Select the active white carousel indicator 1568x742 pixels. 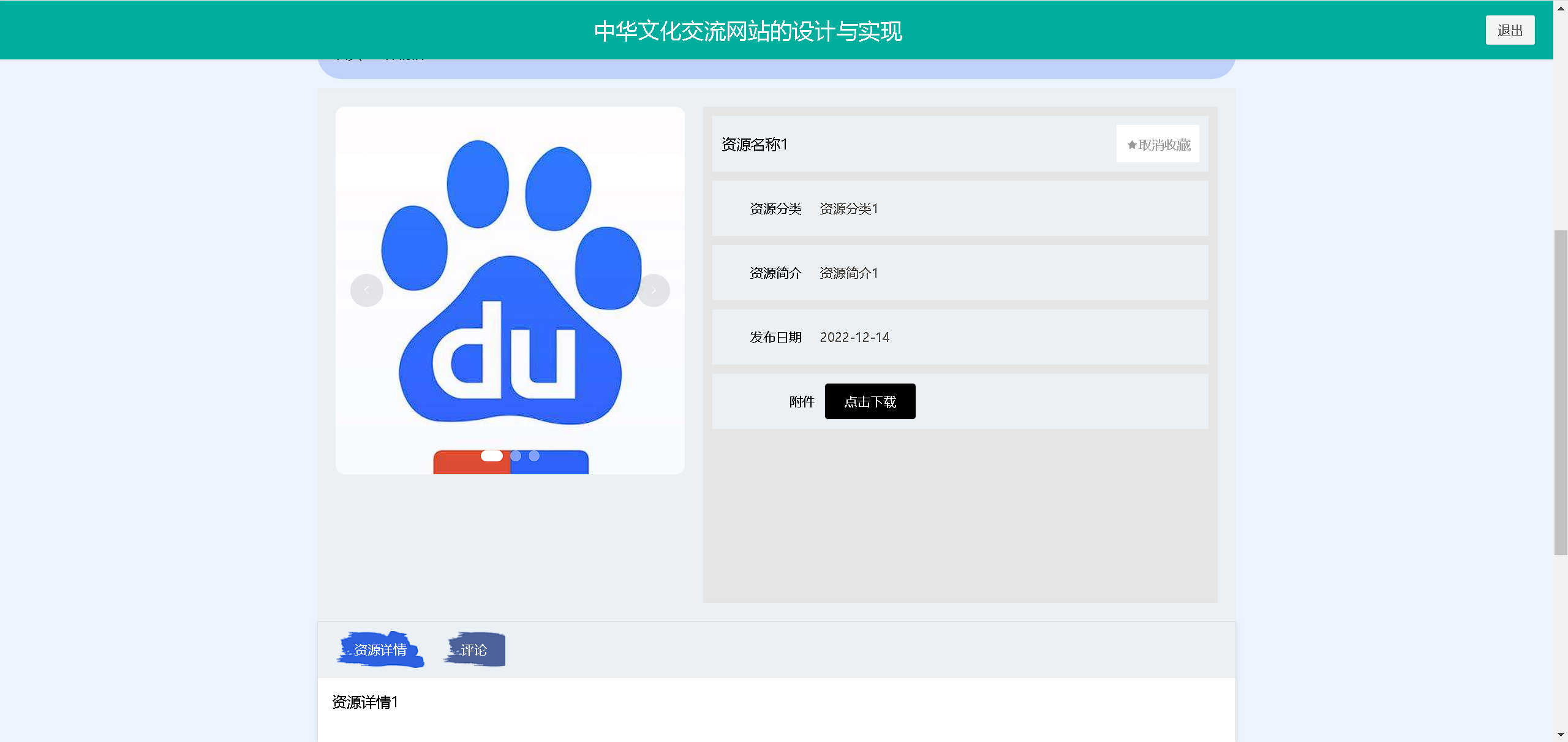[491, 456]
